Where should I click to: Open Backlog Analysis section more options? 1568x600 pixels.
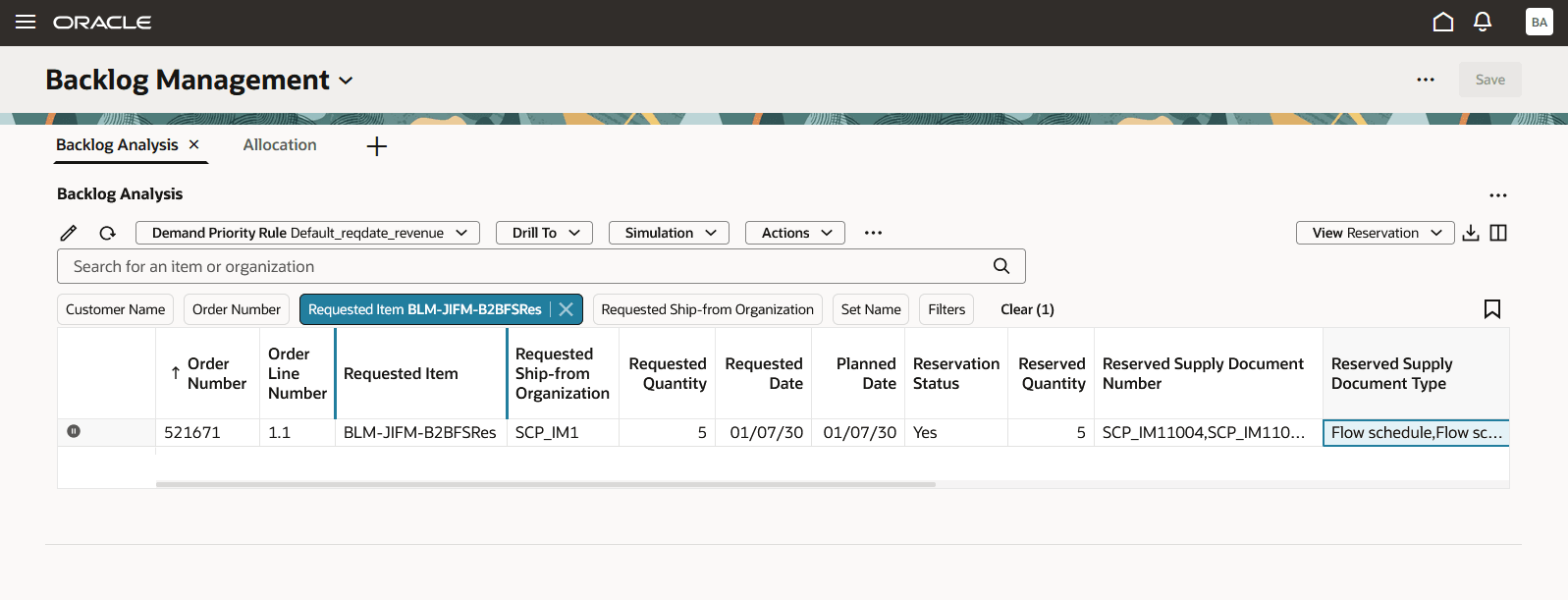(1497, 195)
